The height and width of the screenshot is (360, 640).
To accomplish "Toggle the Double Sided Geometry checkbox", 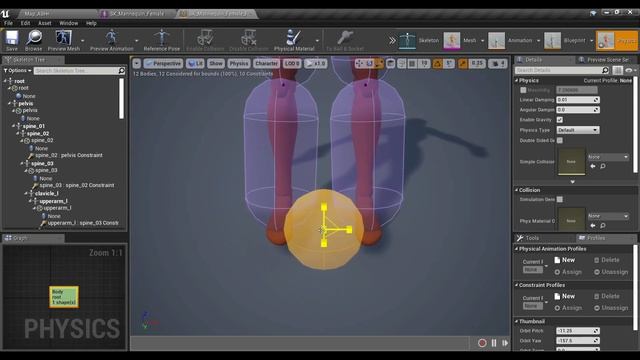I will [560, 140].
